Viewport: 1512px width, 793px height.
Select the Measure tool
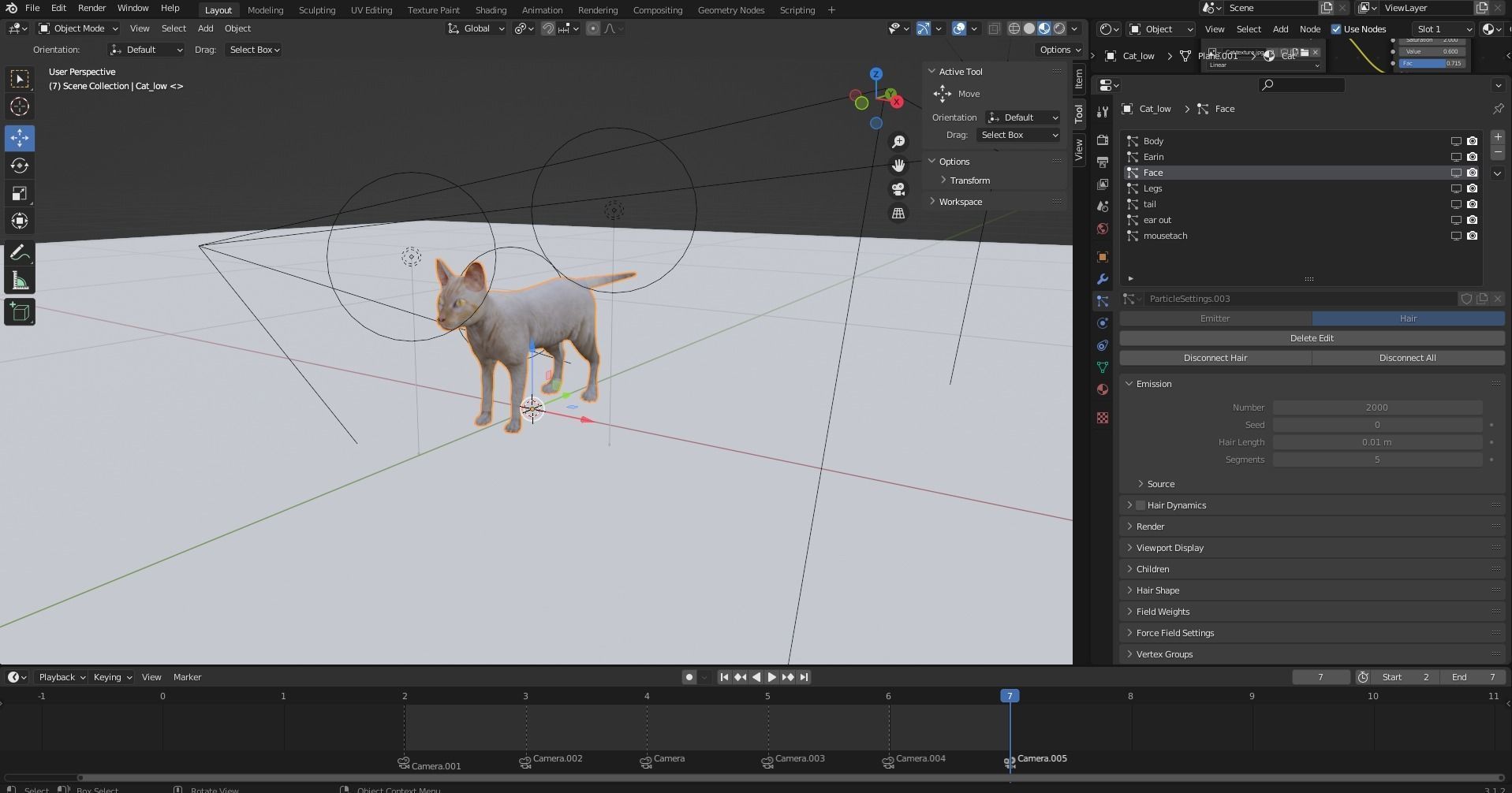pyautogui.click(x=20, y=281)
